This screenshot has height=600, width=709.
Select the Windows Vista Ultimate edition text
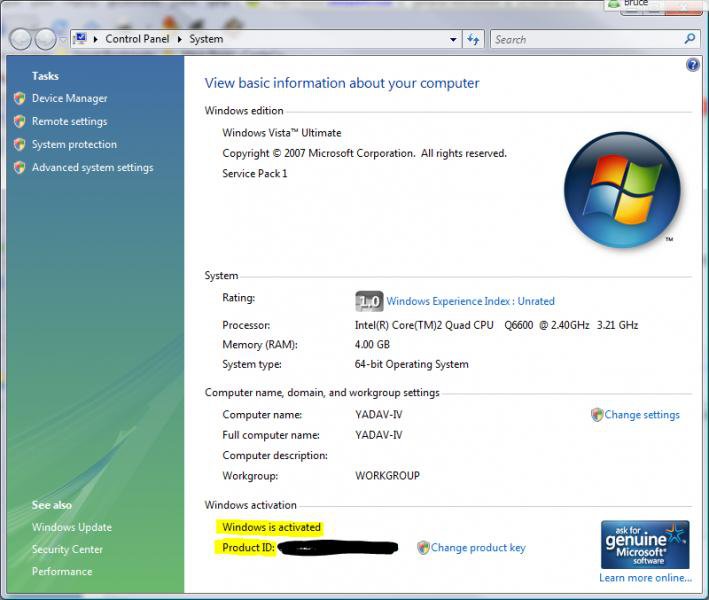pyautogui.click(x=282, y=133)
